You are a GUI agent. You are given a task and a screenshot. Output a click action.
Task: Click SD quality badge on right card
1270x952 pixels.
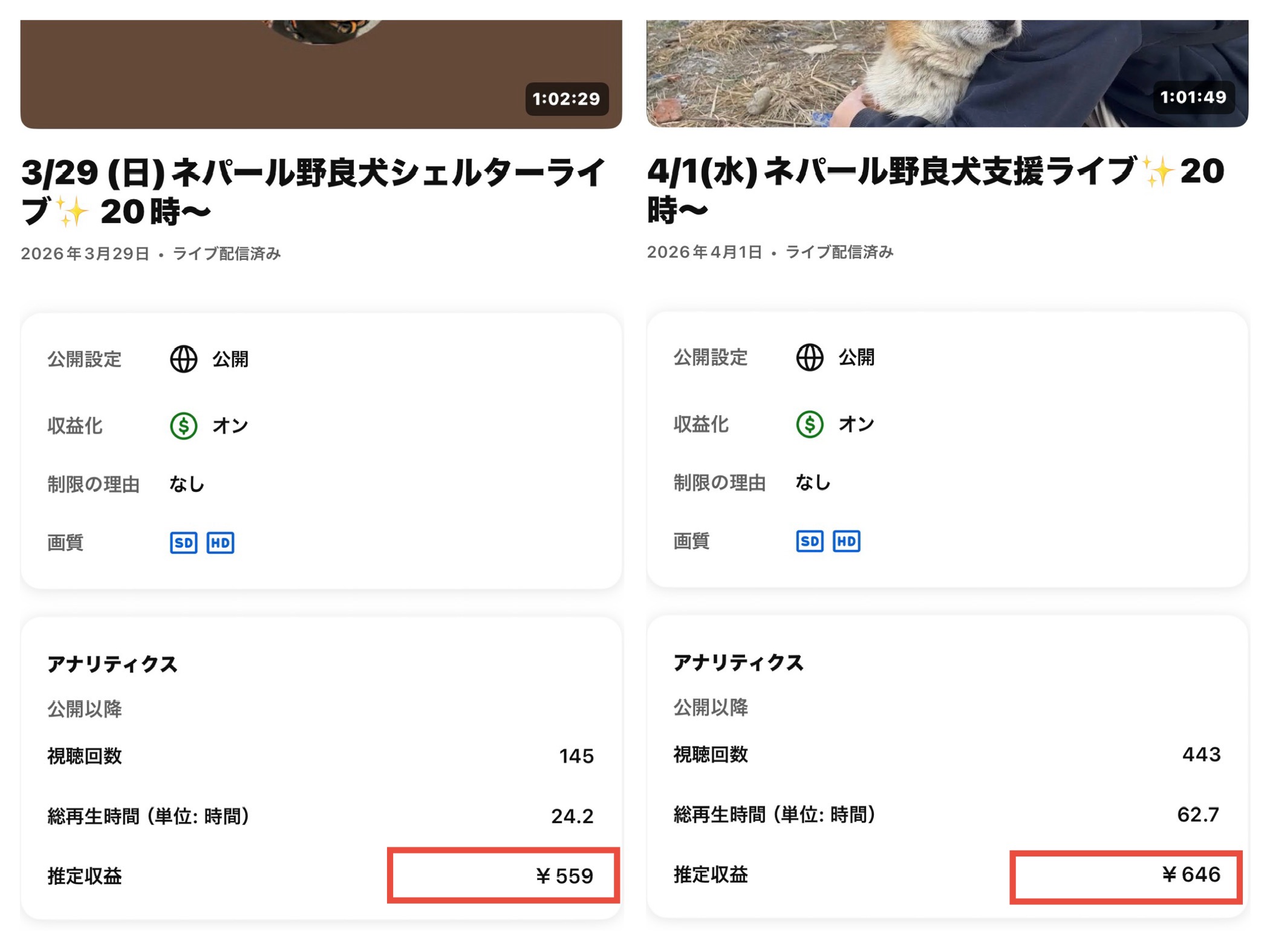pyautogui.click(x=809, y=541)
